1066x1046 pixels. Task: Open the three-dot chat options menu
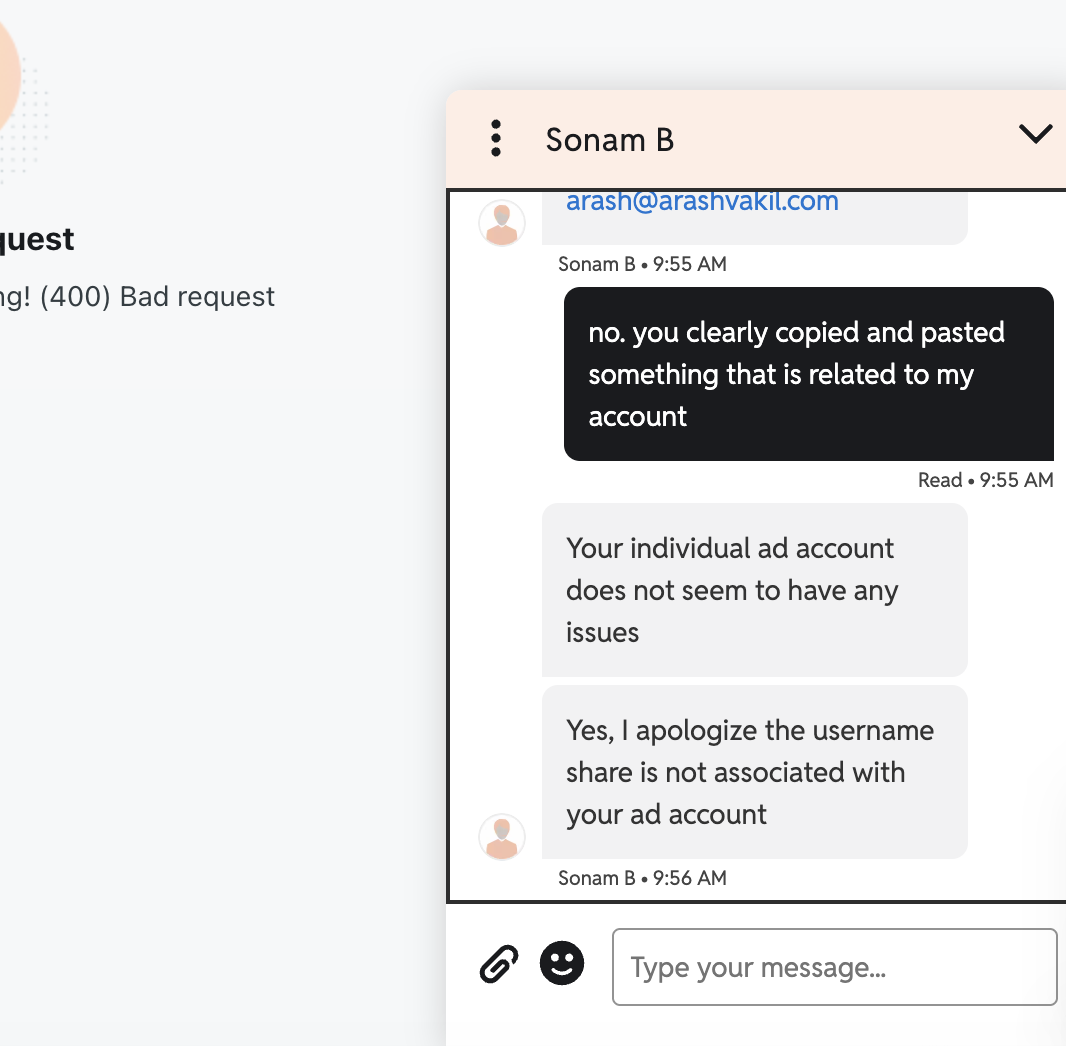(x=496, y=138)
